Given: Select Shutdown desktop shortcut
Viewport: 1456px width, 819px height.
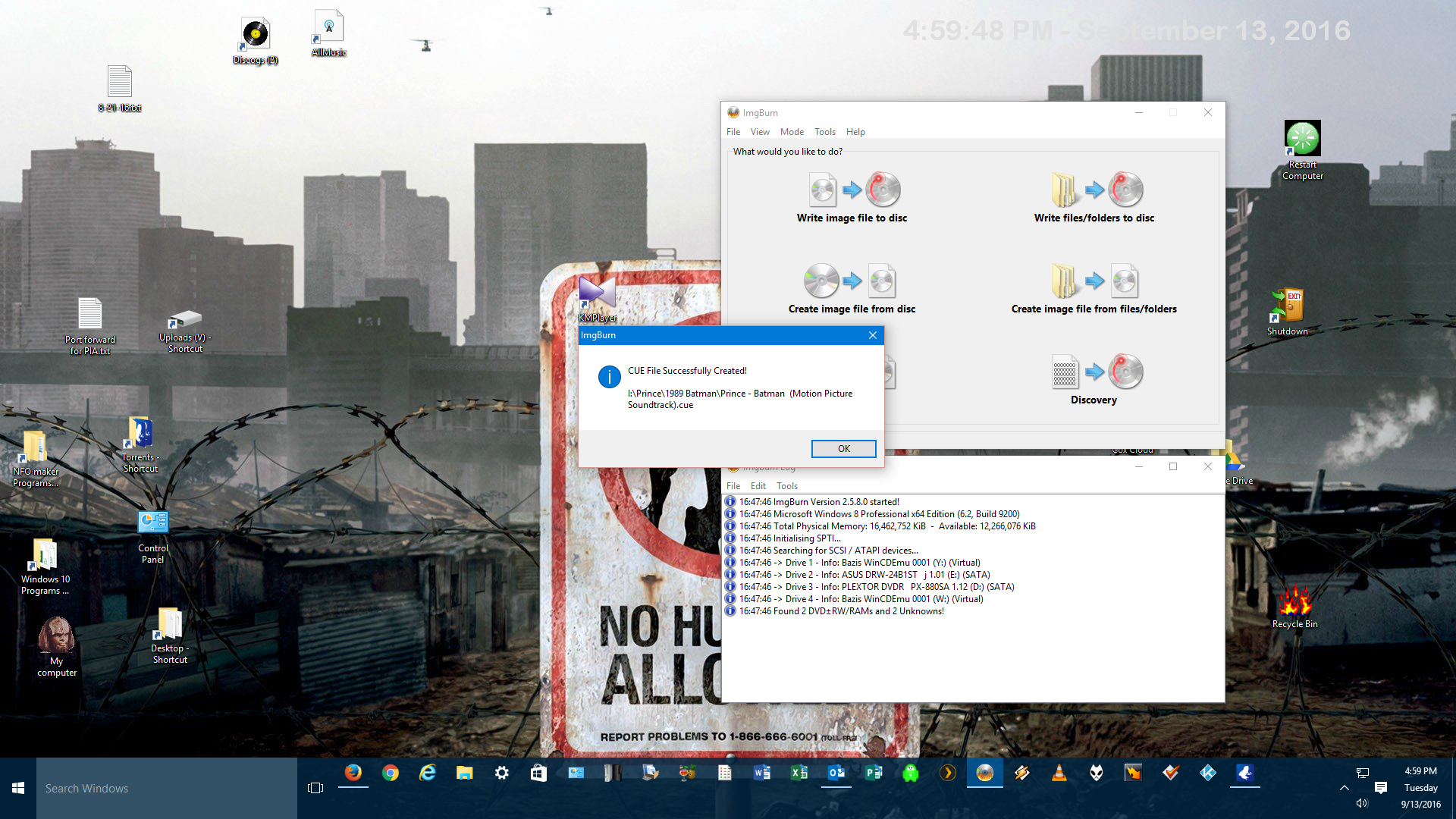Looking at the screenshot, I should click(1287, 312).
